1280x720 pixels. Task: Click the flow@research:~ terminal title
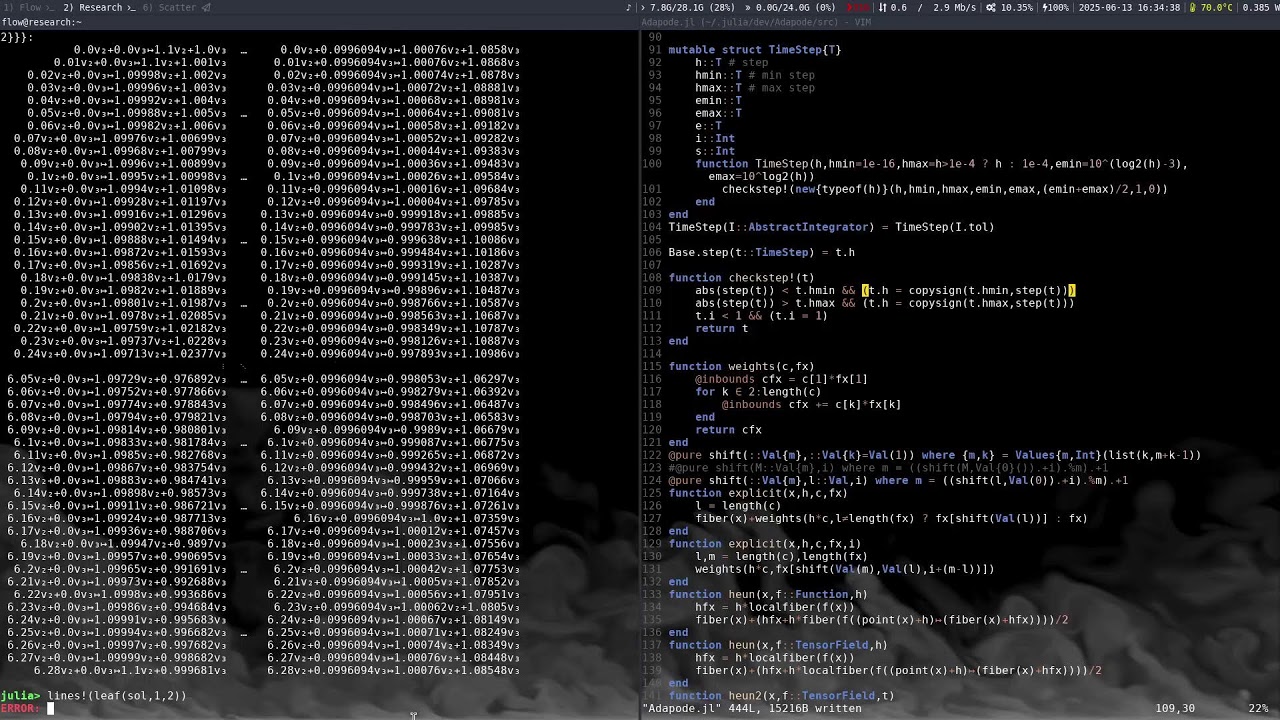(42, 21)
